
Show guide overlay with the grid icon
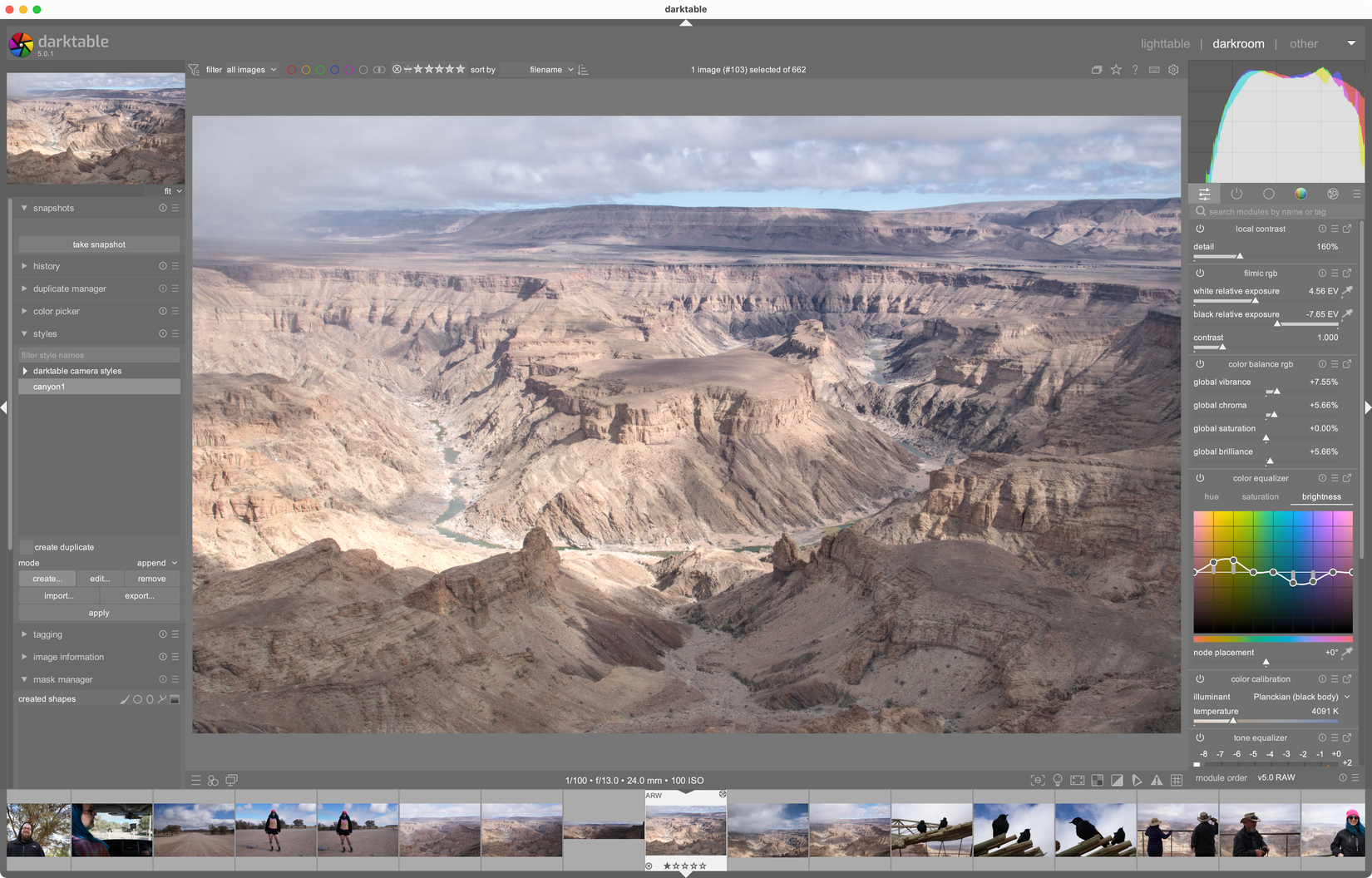tap(1177, 780)
